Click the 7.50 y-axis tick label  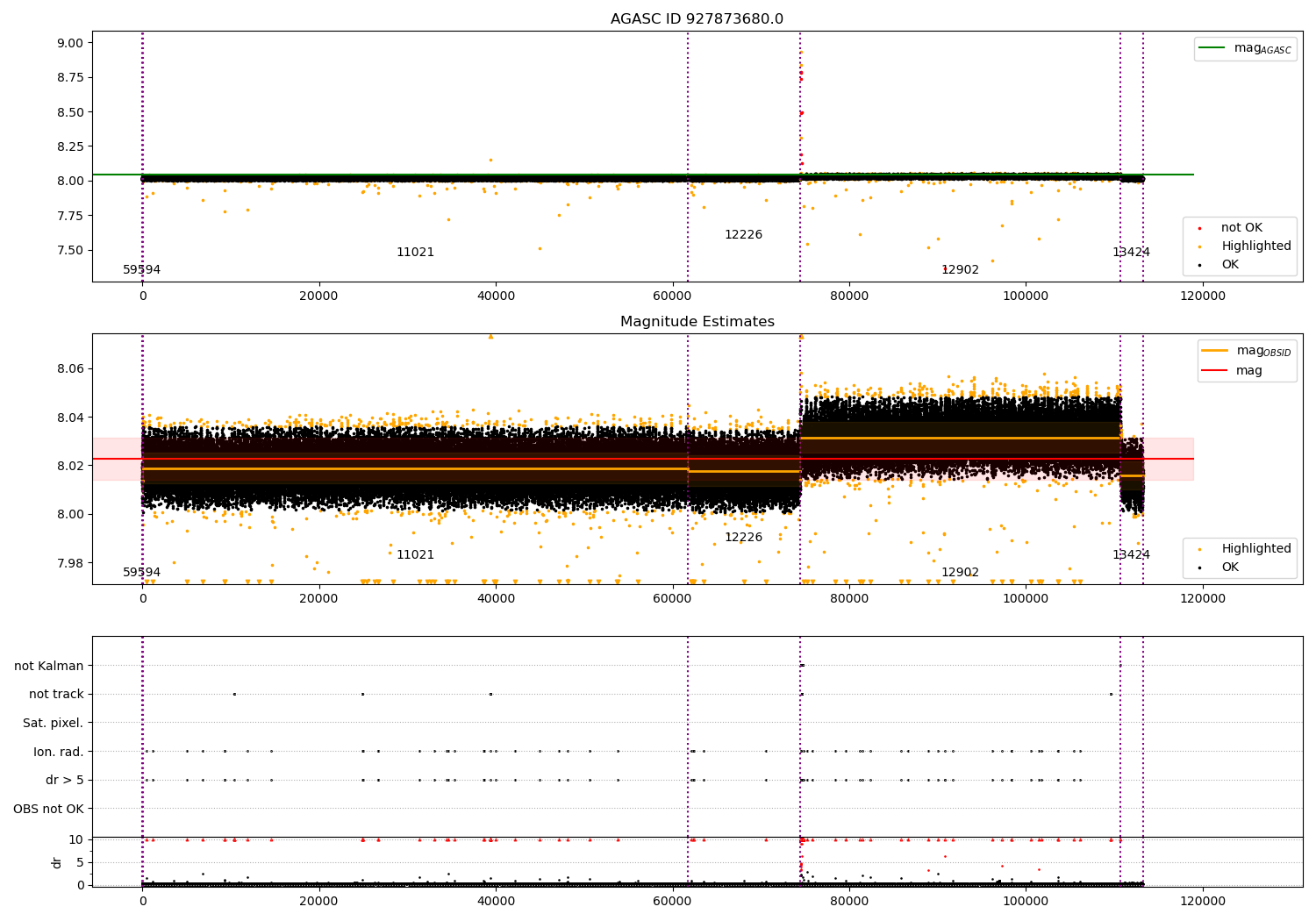[70, 251]
